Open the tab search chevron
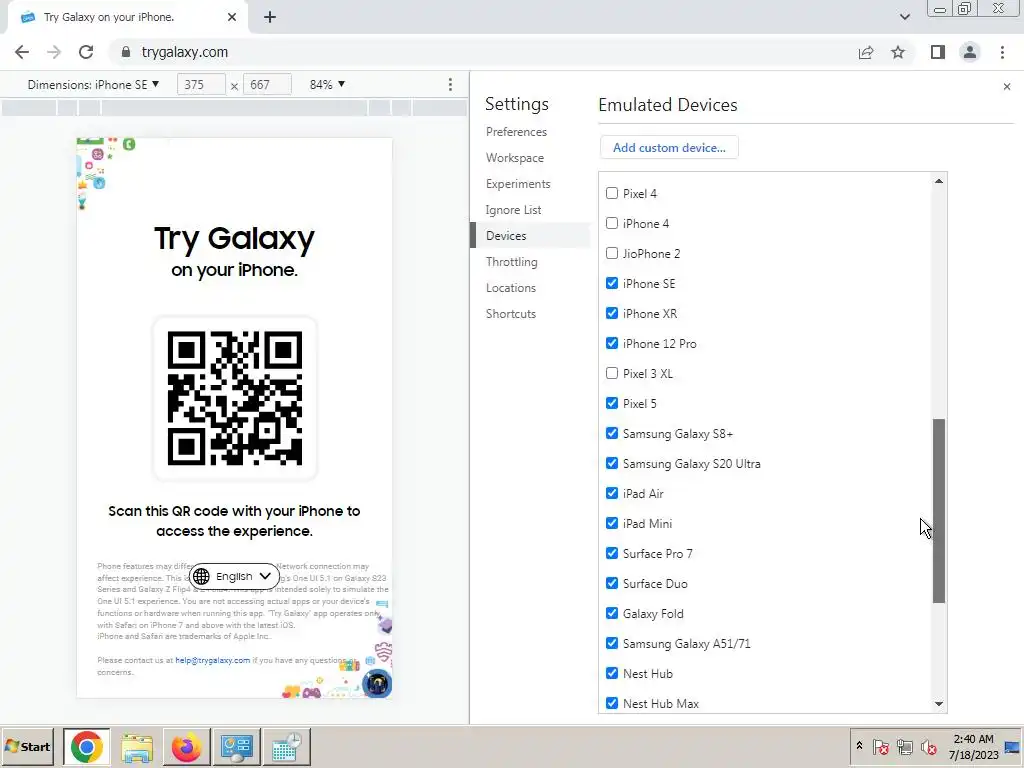Screen dimensions: 1024x768 [x=904, y=17]
